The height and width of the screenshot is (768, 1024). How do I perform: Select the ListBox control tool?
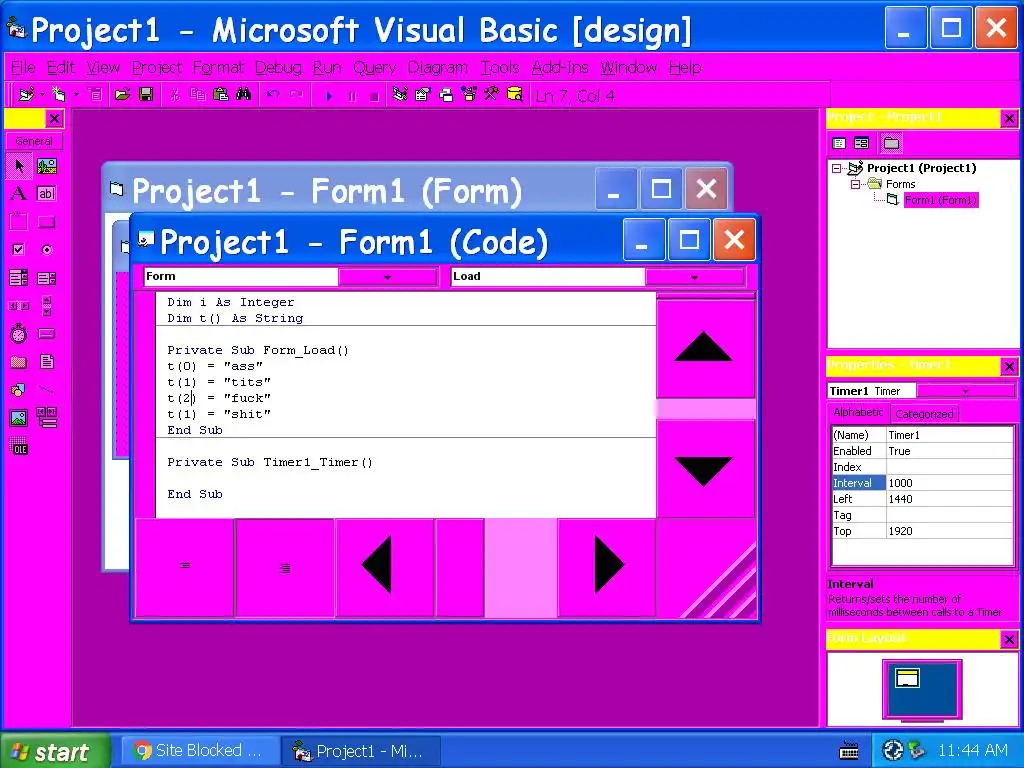tap(46, 278)
